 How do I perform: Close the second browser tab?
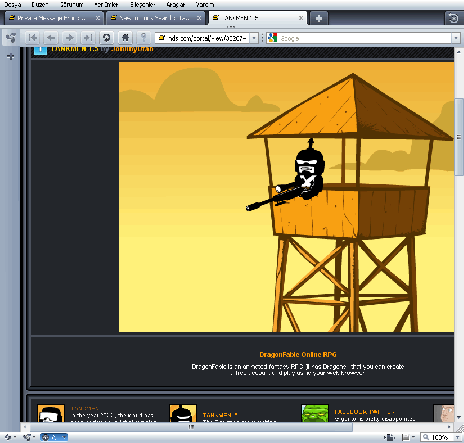pos(199,18)
